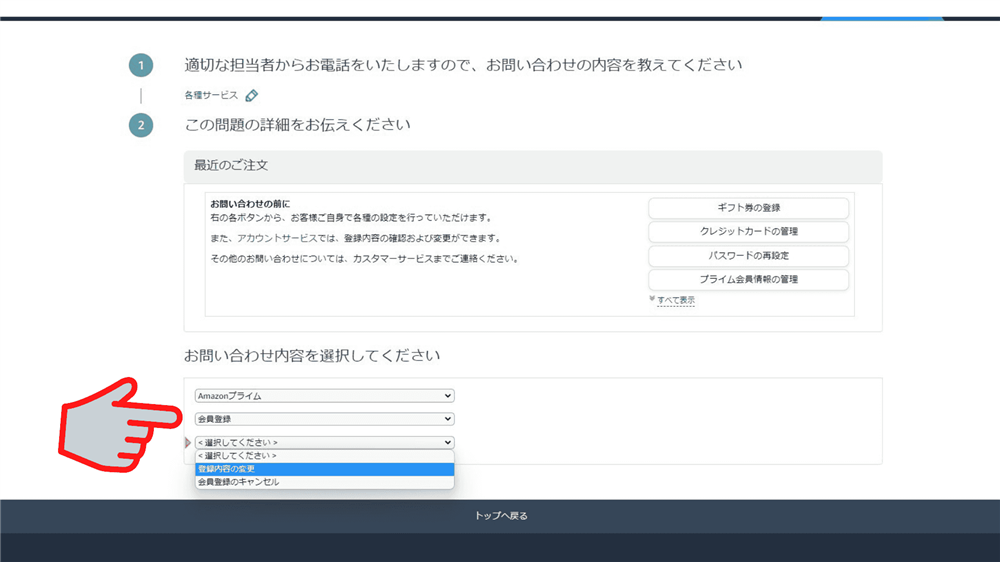Image resolution: width=1000 pixels, height=562 pixels.
Task: Click トップへ戻る in the footer
Action: (x=500, y=516)
